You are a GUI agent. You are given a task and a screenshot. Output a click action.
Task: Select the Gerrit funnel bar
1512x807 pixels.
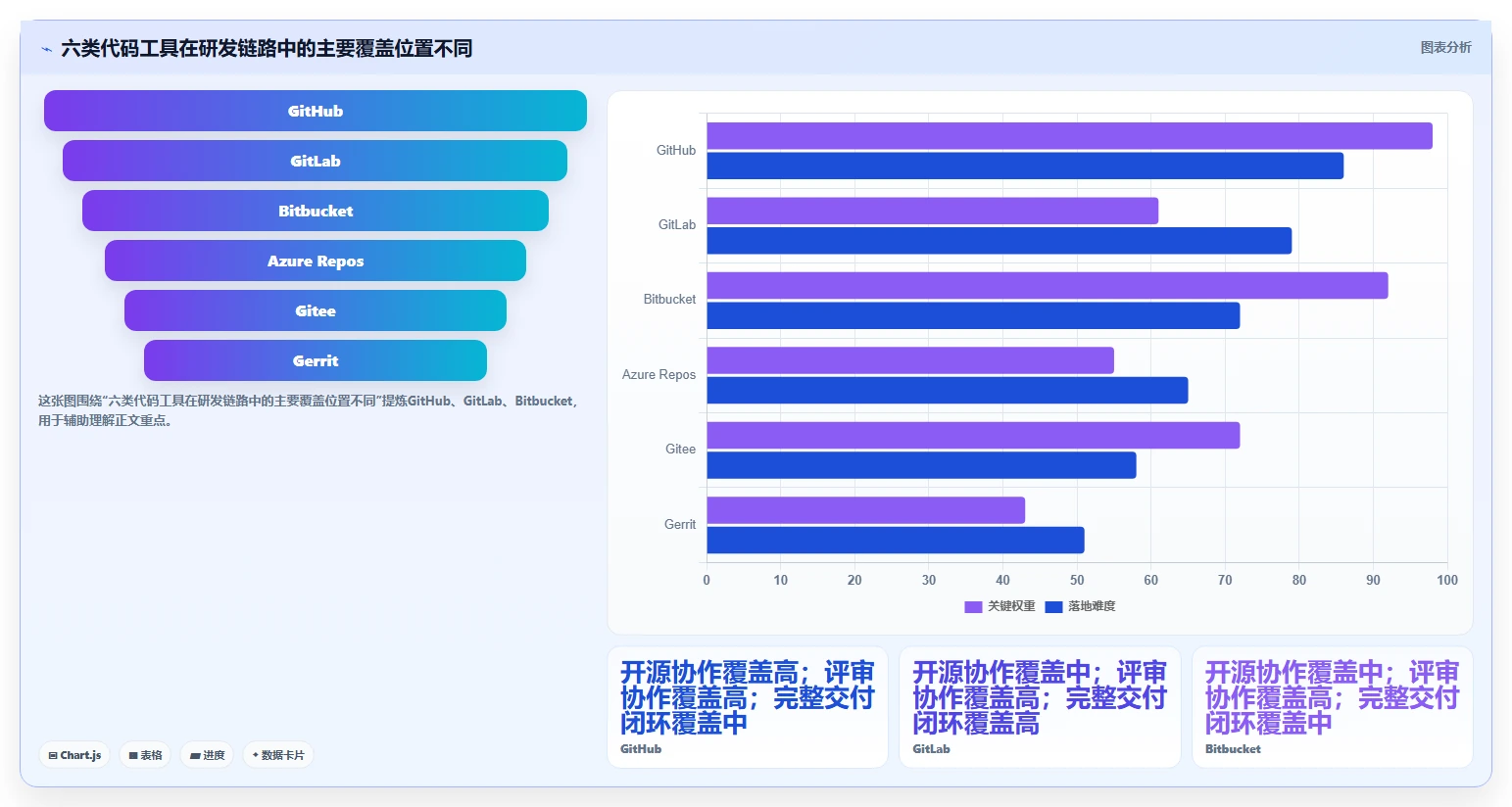pyautogui.click(x=316, y=360)
